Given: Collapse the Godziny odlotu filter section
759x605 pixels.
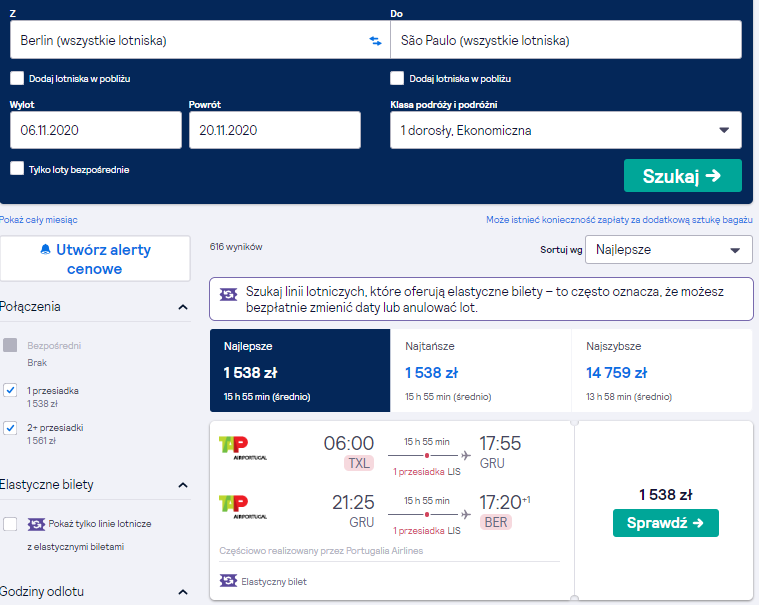Looking at the screenshot, I should (183, 592).
